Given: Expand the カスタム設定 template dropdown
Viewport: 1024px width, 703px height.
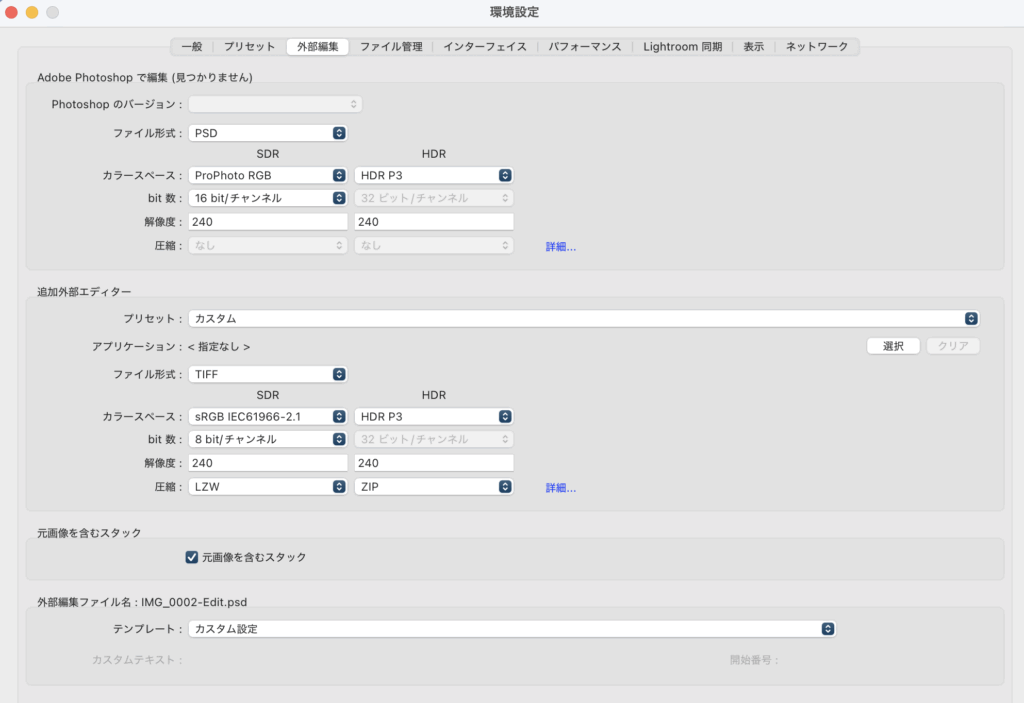Looking at the screenshot, I should pos(512,629).
